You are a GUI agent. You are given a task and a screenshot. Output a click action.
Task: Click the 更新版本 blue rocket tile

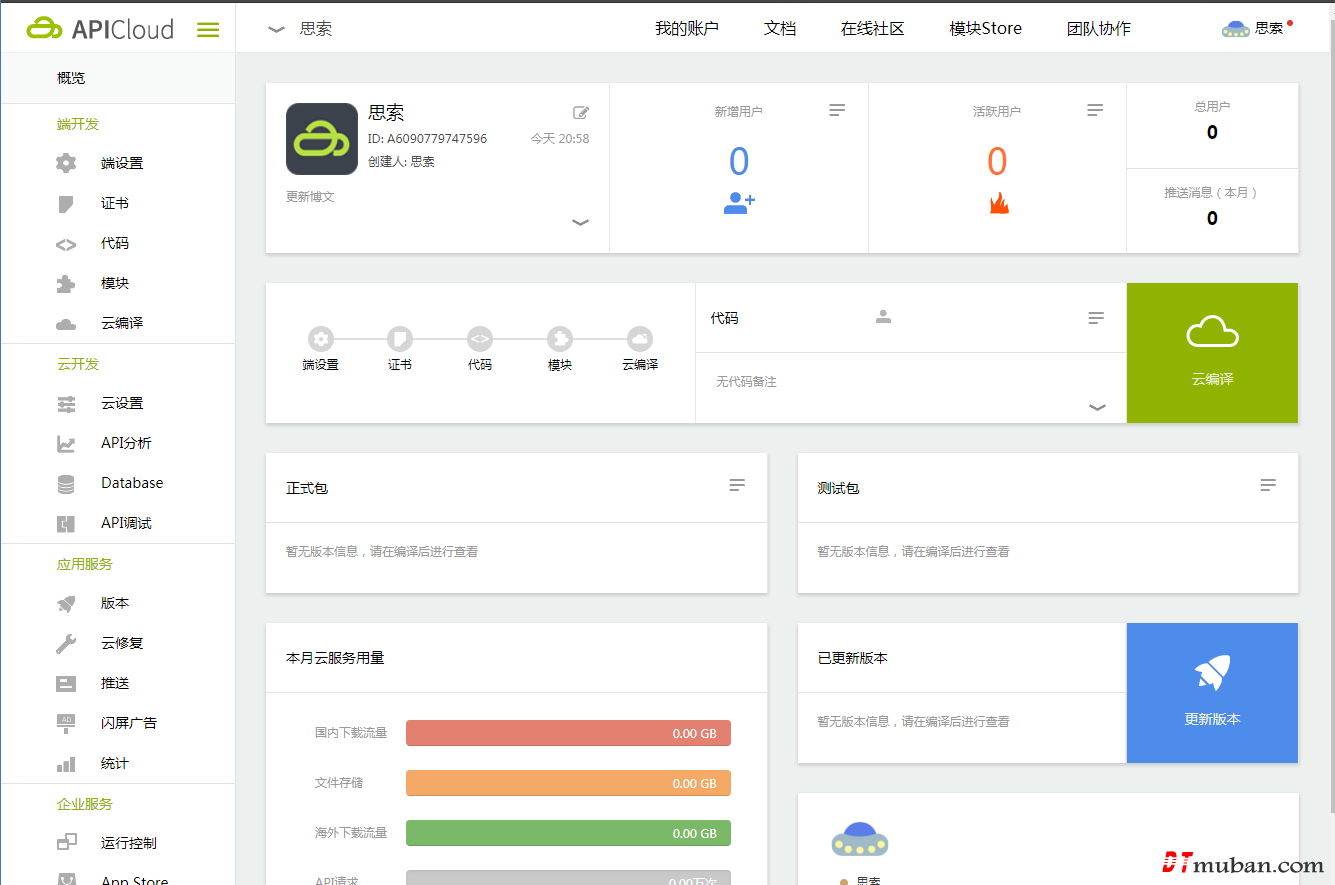(1212, 693)
